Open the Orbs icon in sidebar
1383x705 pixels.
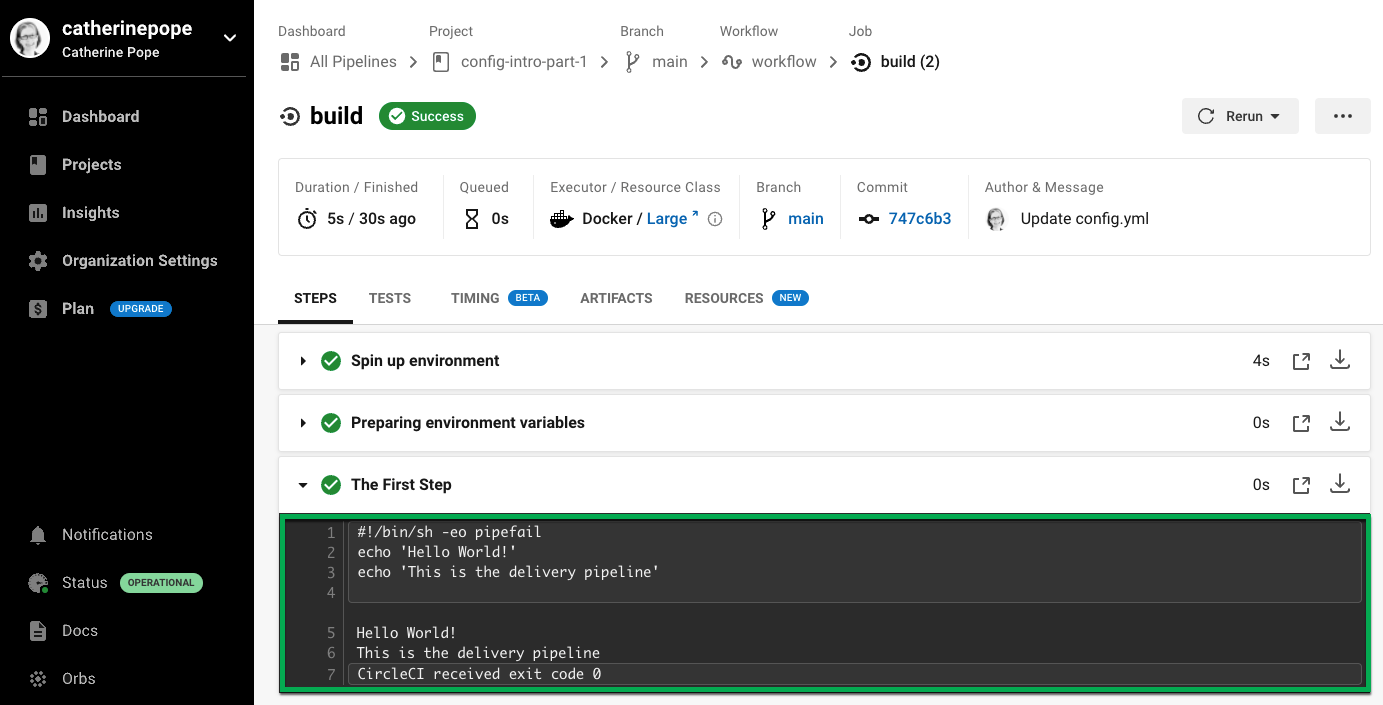pyautogui.click(x=38, y=679)
